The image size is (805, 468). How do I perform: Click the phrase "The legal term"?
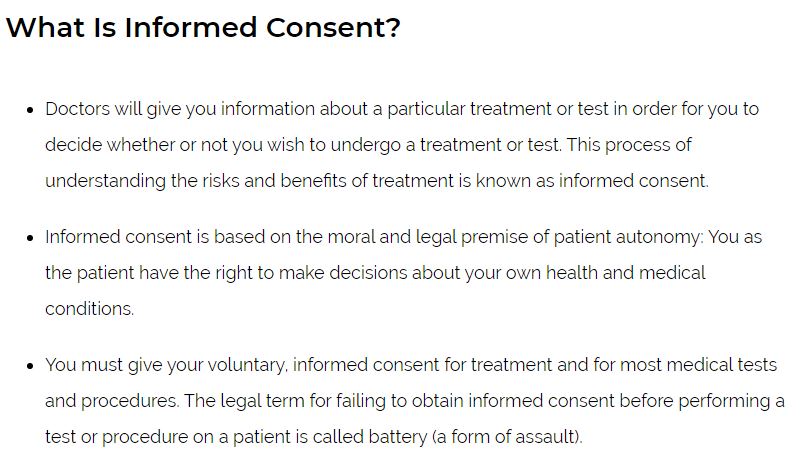click(236, 401)
